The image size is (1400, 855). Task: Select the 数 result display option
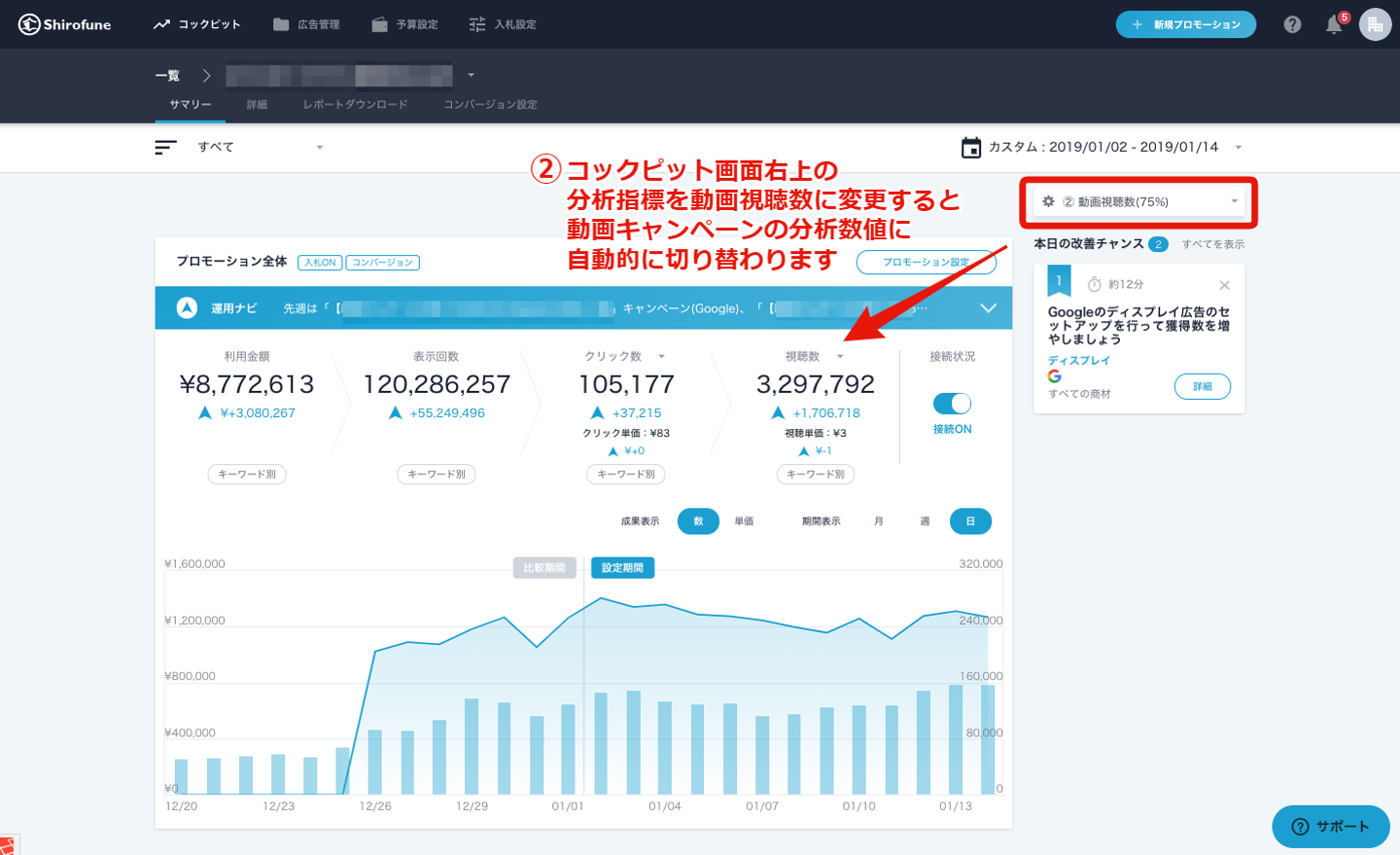tap(698, 521)
